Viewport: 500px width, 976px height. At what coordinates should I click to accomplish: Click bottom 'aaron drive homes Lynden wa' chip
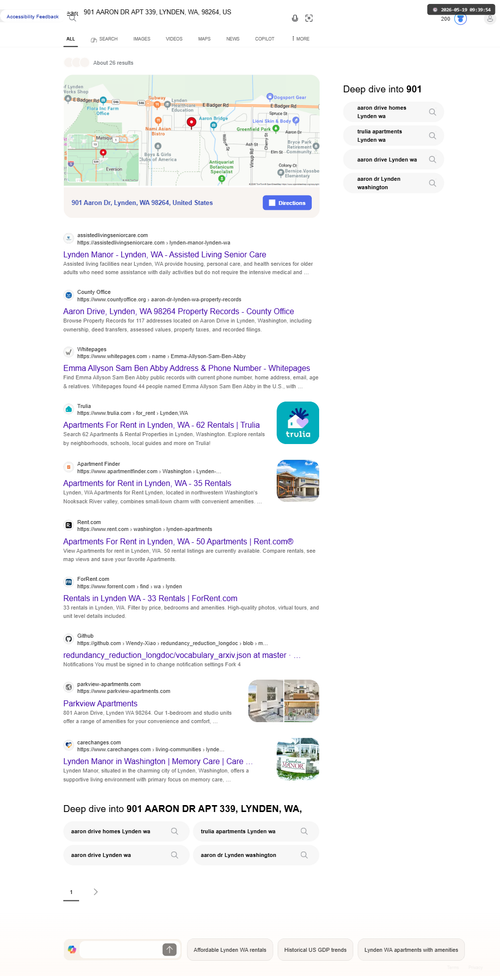[x=126, y=831]
